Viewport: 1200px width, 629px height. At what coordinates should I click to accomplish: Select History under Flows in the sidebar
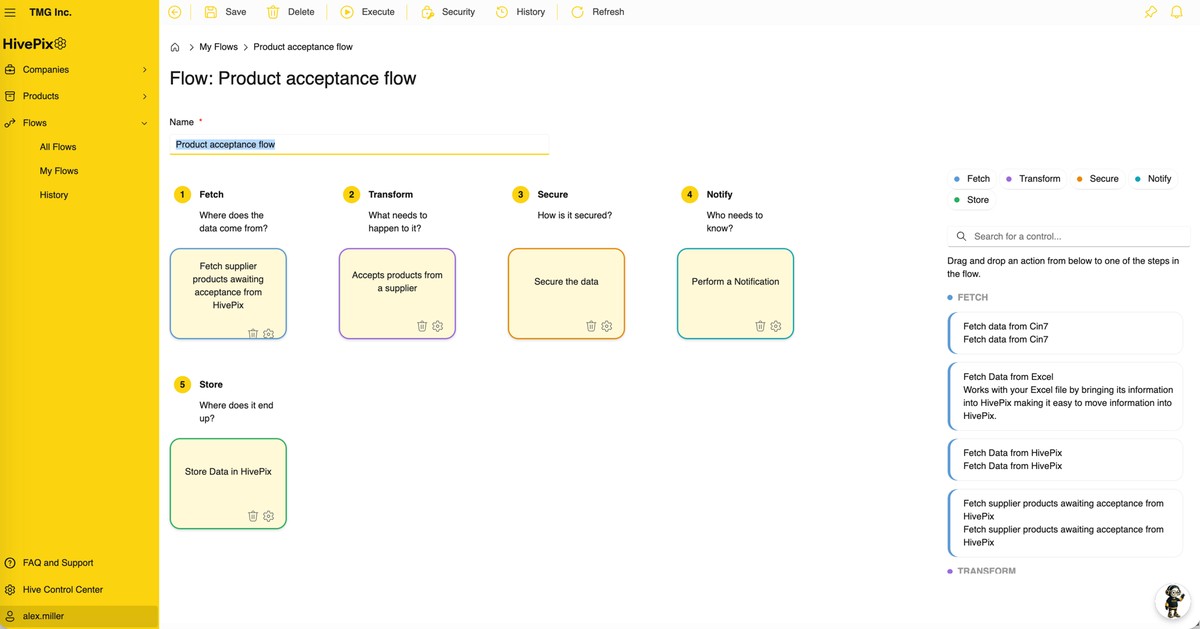[54, 195]
